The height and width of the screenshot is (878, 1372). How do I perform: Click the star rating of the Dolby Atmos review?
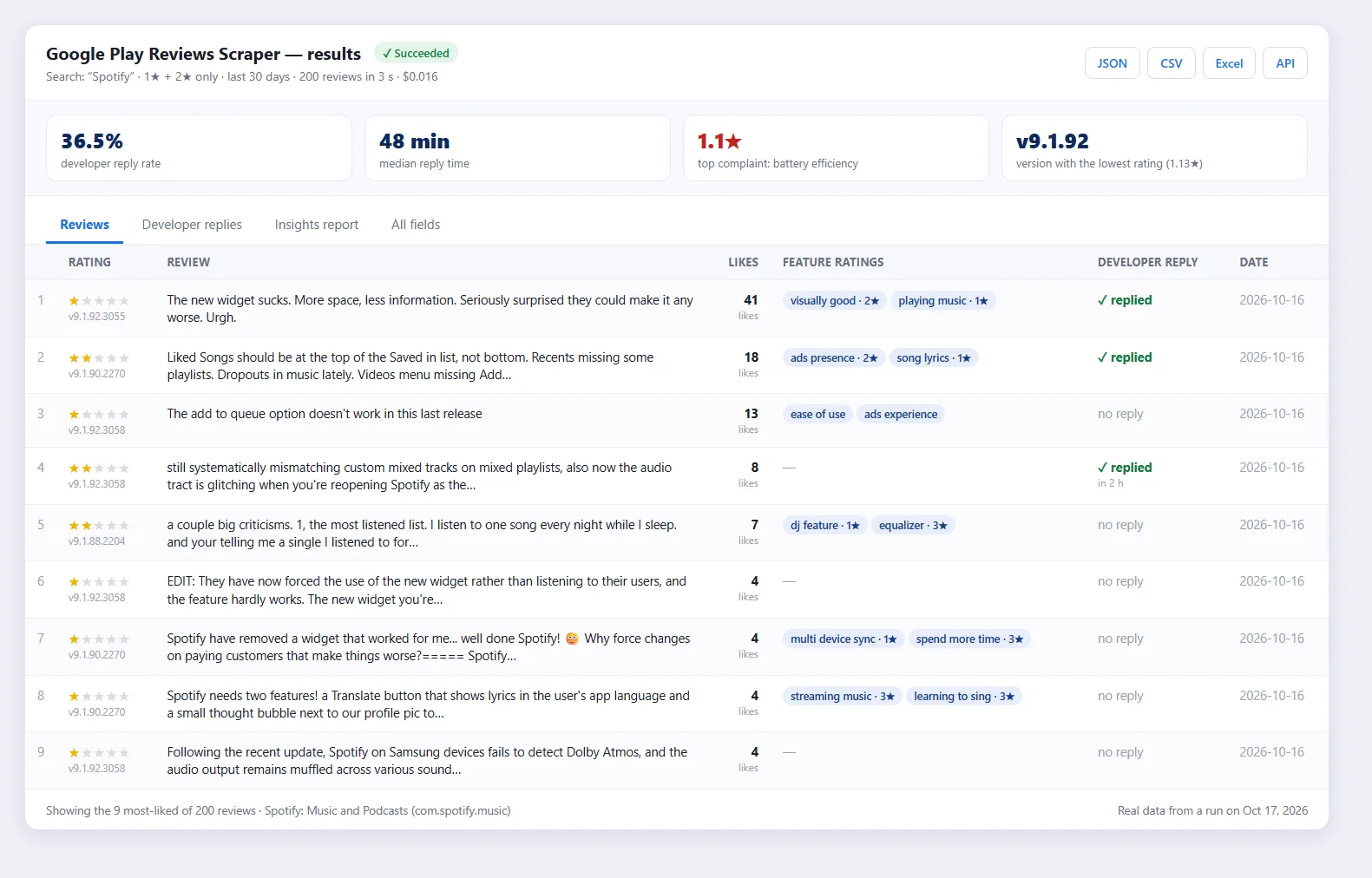tap(99, 753)
